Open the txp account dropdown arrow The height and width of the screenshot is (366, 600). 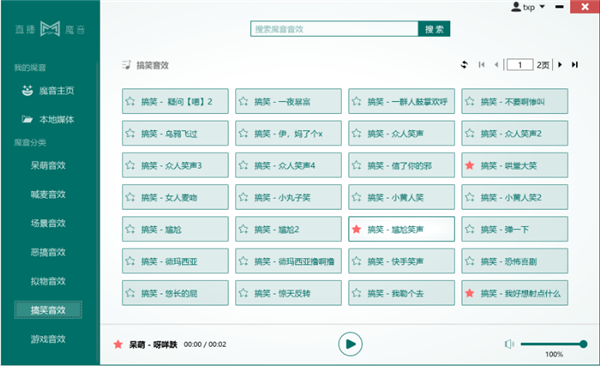[x=542, y=7]
